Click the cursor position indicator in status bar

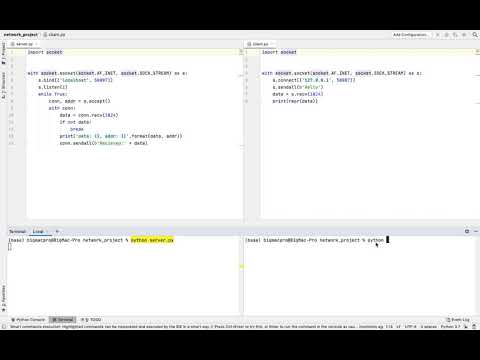pyautogui.click(x=389, y=327)
